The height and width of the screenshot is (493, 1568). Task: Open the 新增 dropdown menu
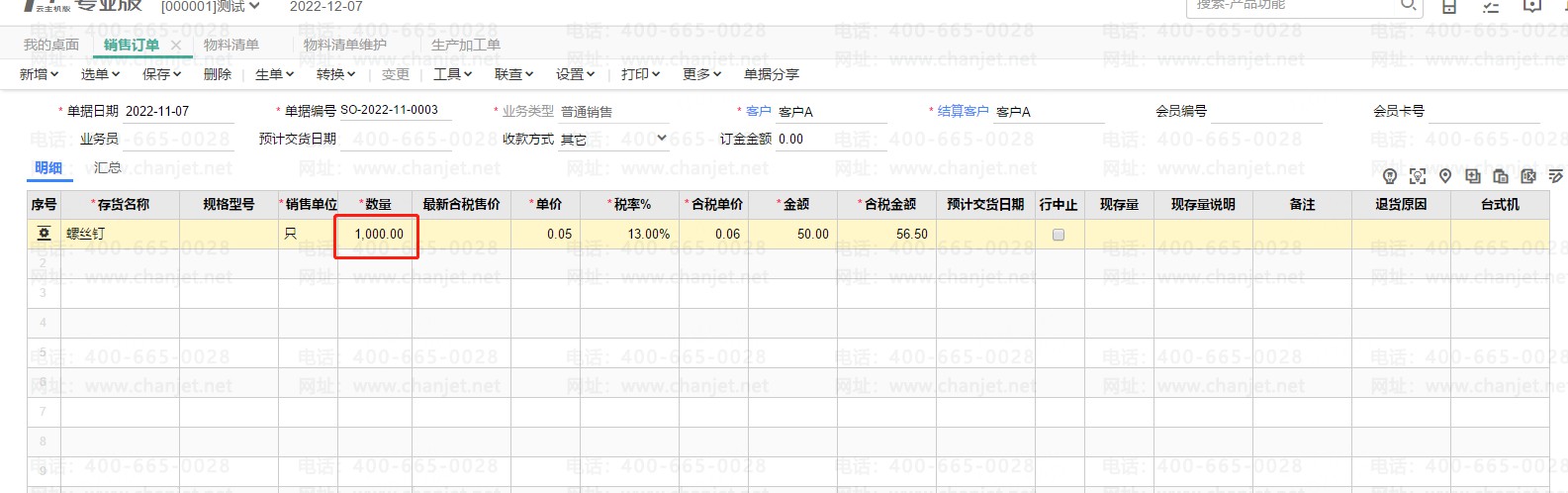pyautogui.click(x=40, y=74)
